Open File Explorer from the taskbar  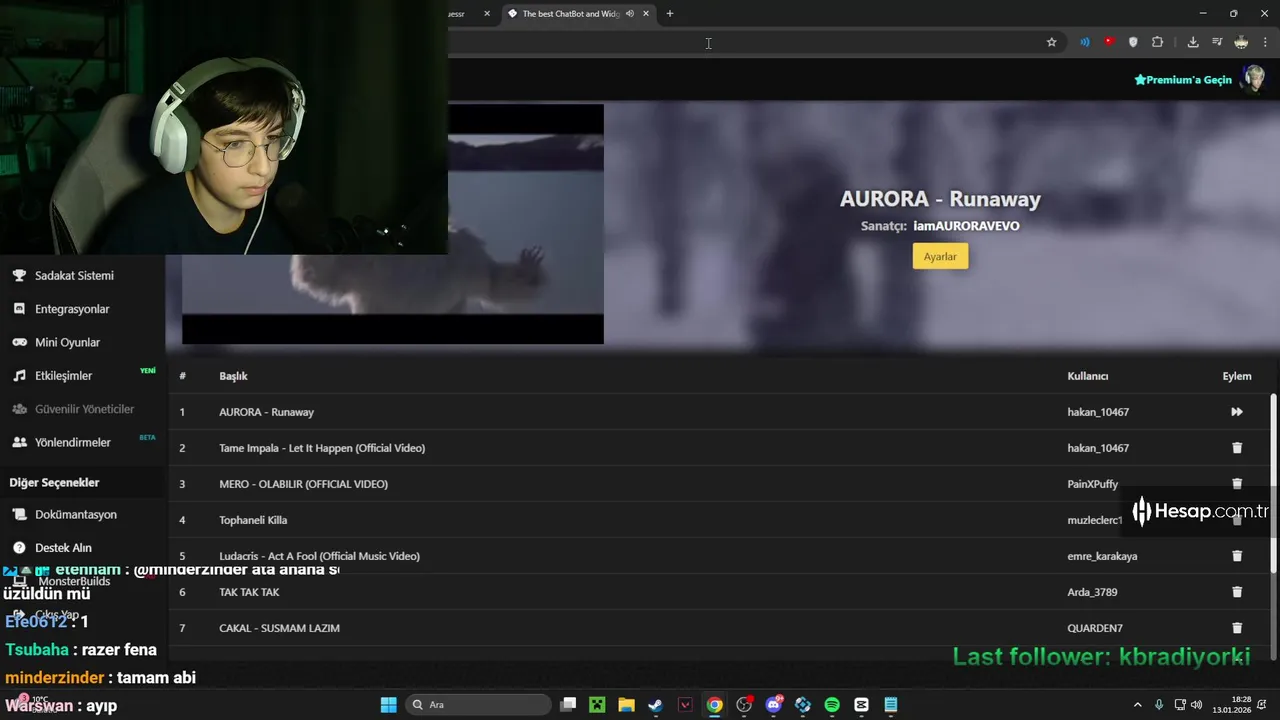(x=626, y=705)
